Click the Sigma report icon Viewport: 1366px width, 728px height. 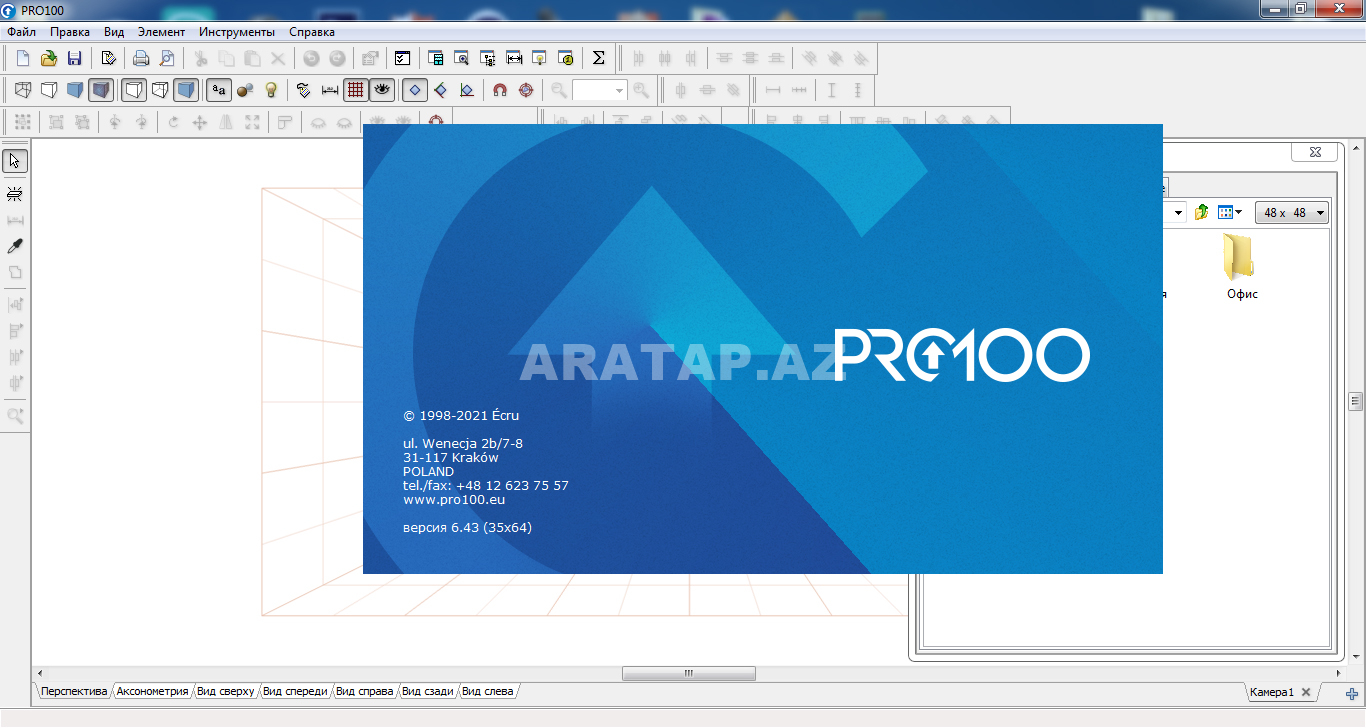pos(599,58)
